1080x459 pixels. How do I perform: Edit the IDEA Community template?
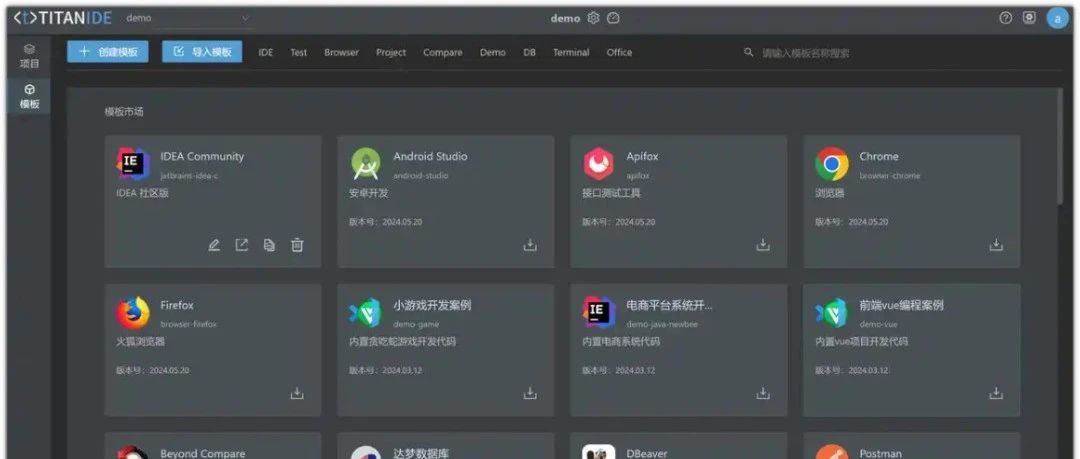(214, 245)
